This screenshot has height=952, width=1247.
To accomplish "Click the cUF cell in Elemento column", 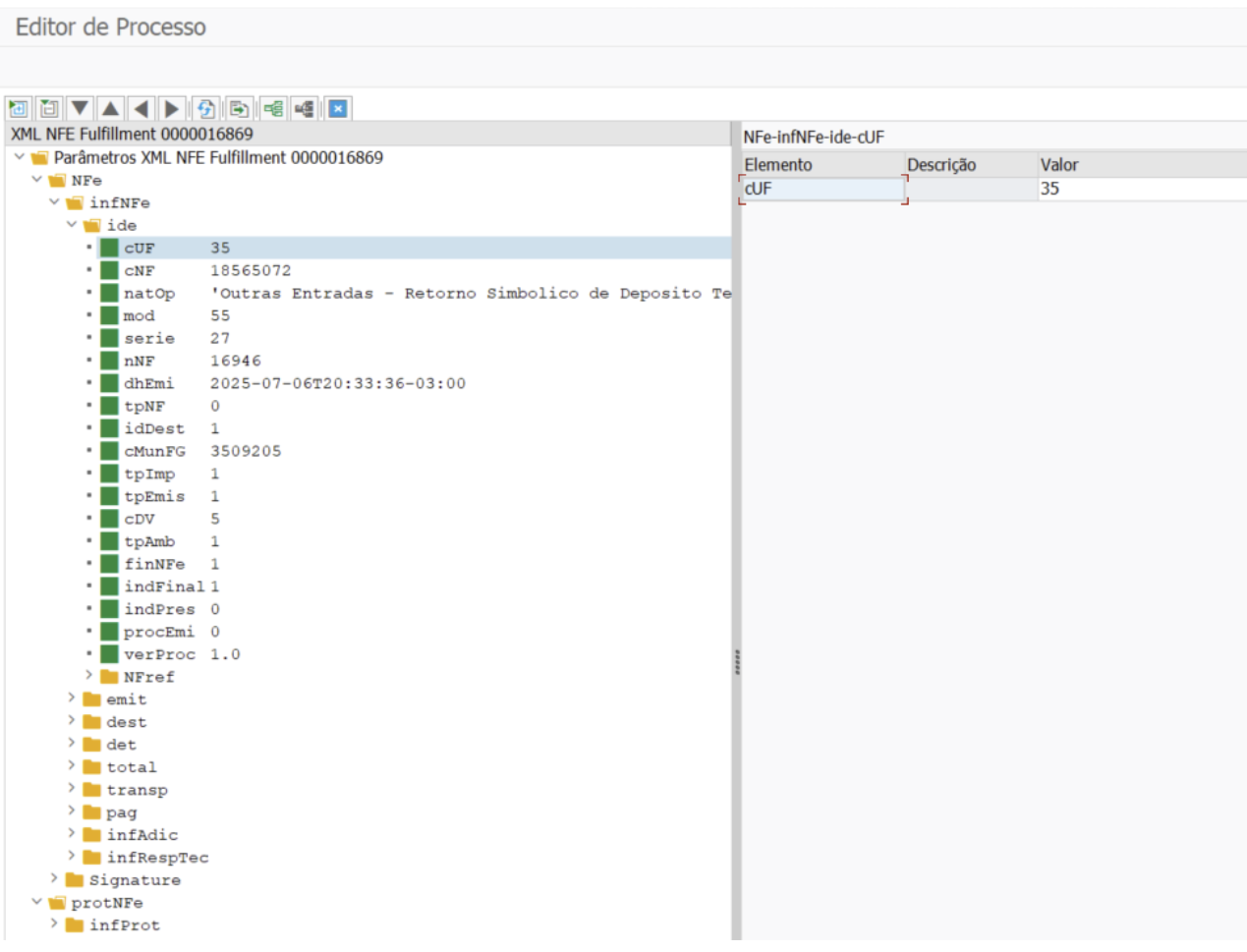I will point(822,189).
